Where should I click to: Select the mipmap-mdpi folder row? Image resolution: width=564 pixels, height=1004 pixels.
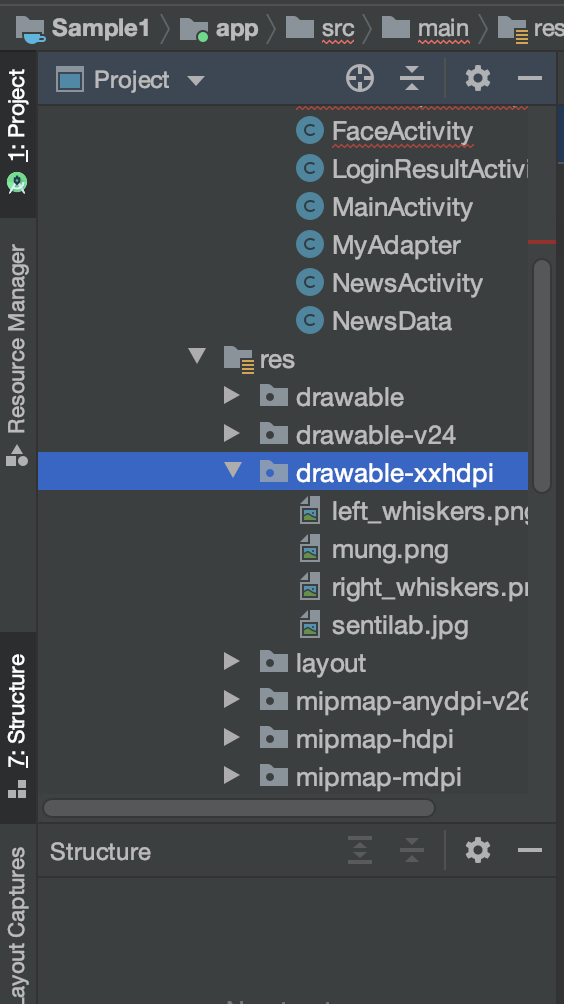283,777
